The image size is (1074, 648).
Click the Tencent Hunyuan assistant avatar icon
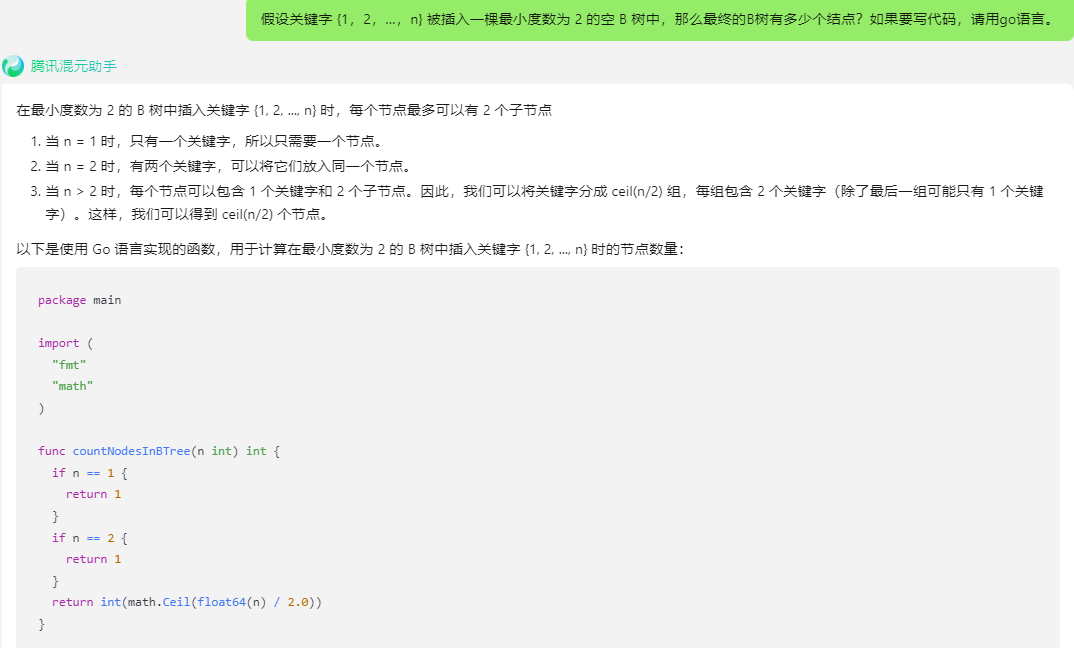coord(13,66)
